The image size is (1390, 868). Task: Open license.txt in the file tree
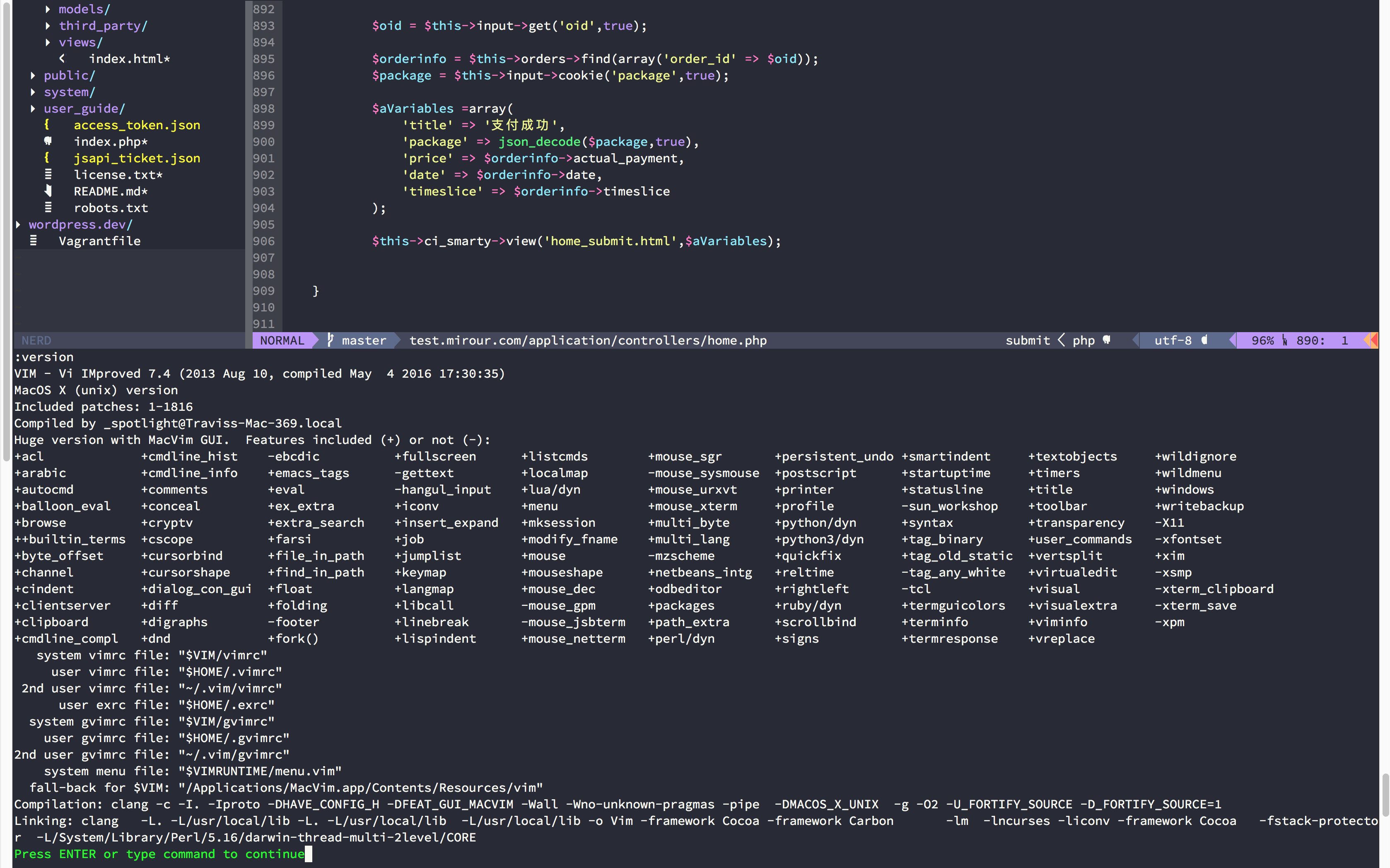tap(118, 175)
